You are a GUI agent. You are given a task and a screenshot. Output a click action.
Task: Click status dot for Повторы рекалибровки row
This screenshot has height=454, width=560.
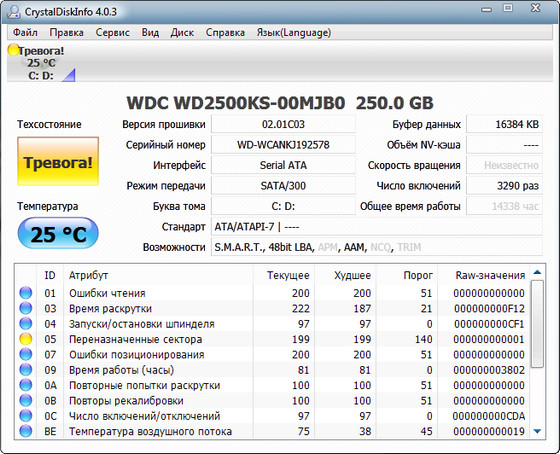[26, 400]
